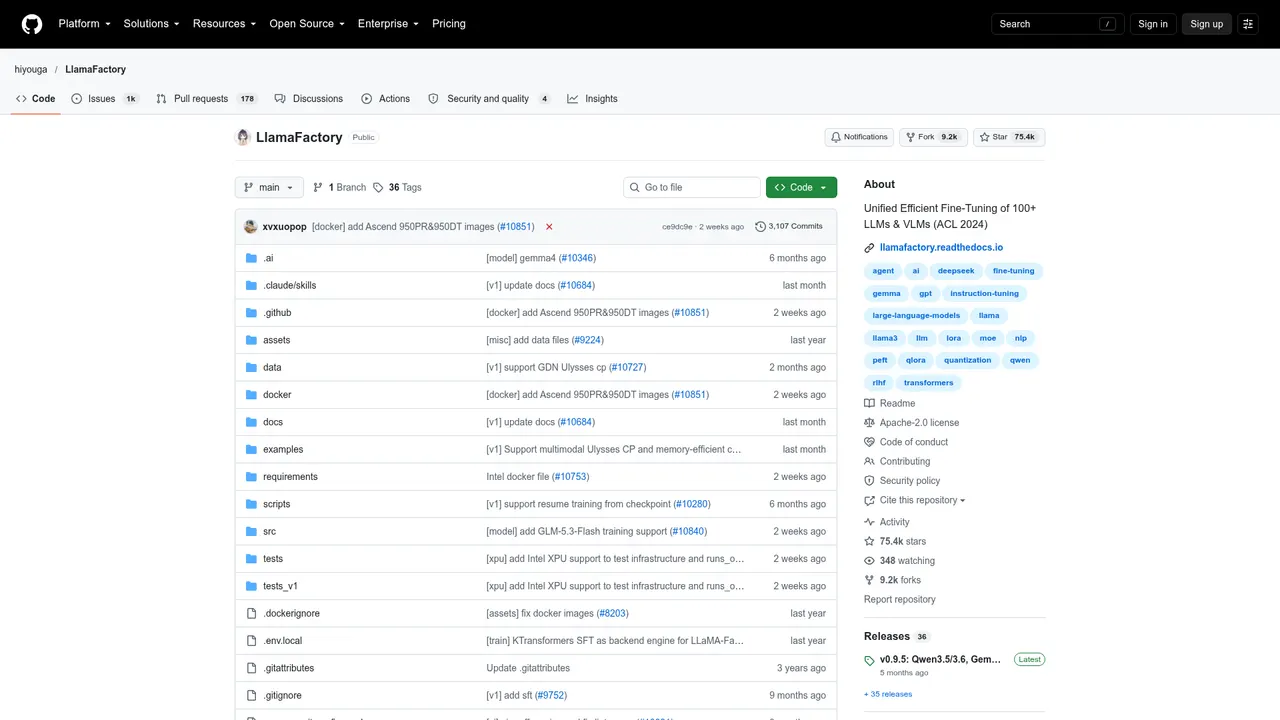Click the LlamaFactory repository avatar
1280x720 pixels.
243,137
